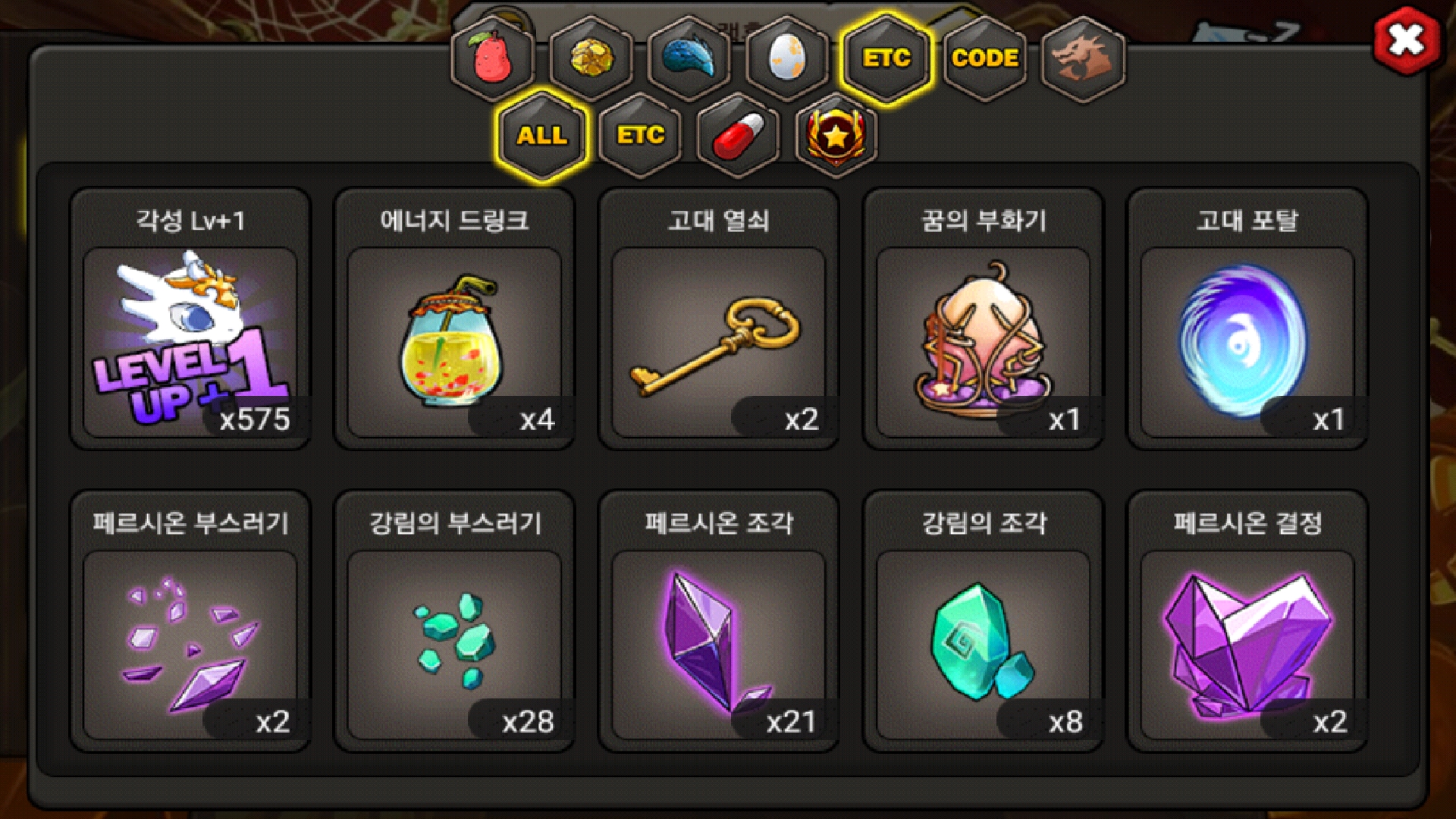This screenshot has width=1456, height=819.
Task: Filter items by red pill capsule icon
Action: pos(739,136)
